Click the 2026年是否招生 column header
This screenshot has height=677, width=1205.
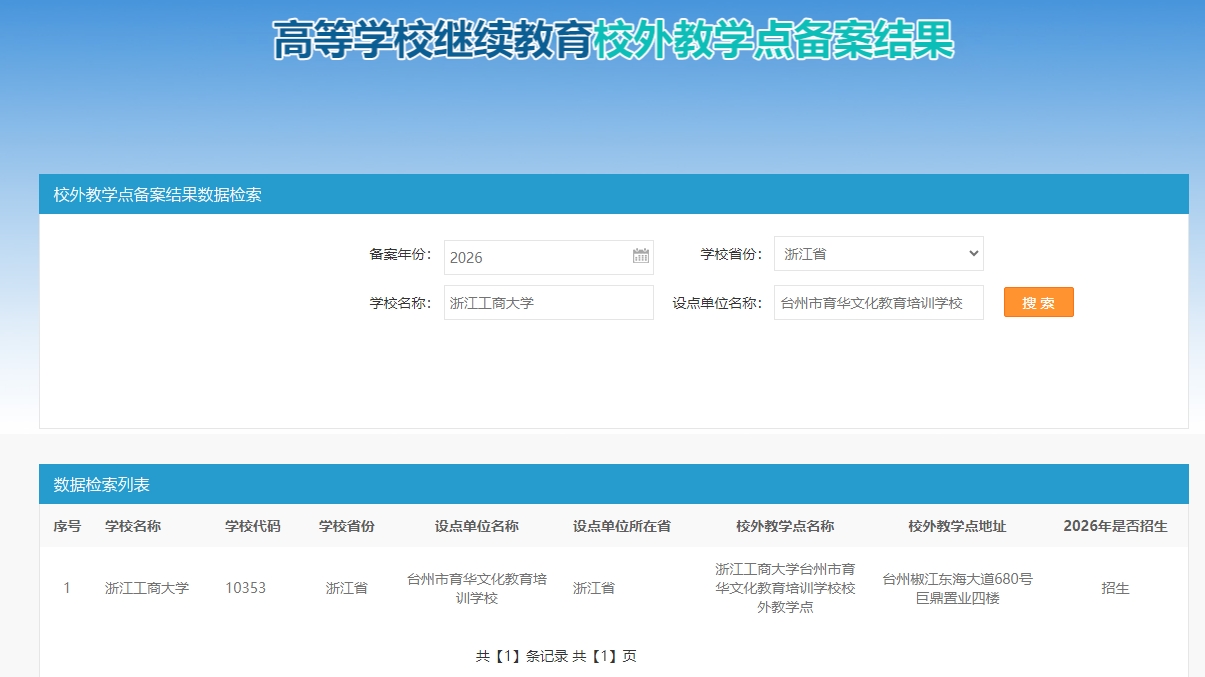pyautogui.click(x=1115, y=526)
